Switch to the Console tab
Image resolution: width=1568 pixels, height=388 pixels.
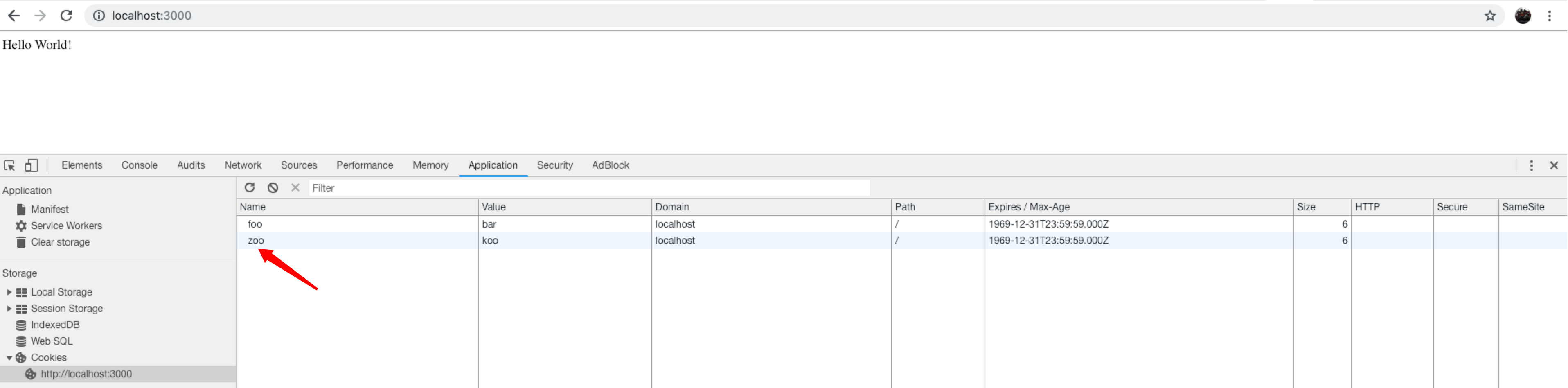pyautogui.click(x=140, y=165)
